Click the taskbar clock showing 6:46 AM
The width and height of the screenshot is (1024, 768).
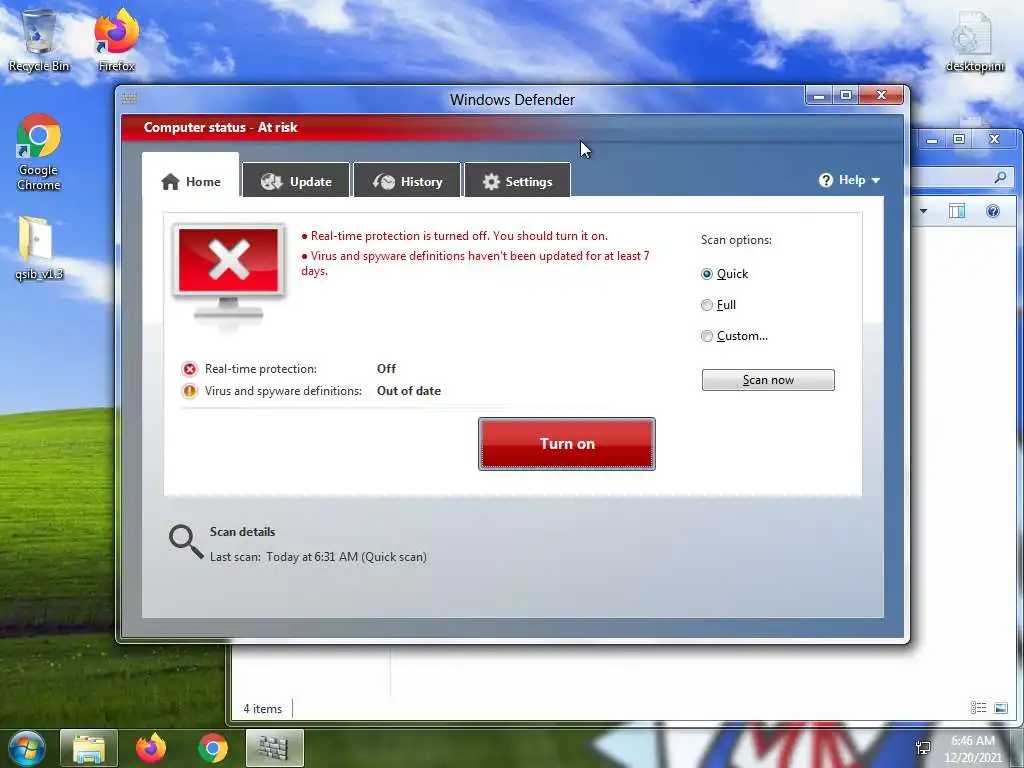pyautogui.click(x=972, y=749)
